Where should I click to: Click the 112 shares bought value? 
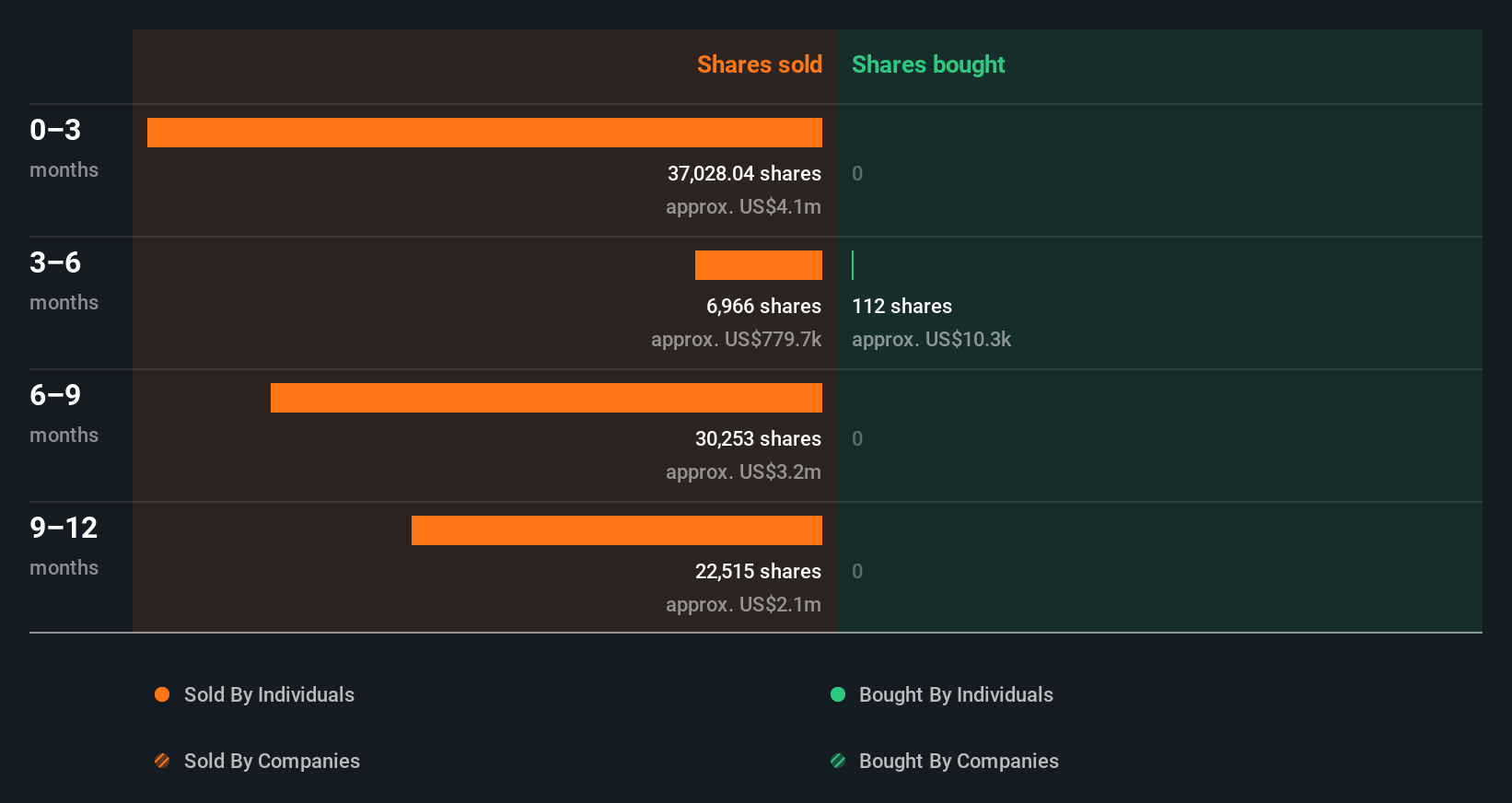click(901, 306)
